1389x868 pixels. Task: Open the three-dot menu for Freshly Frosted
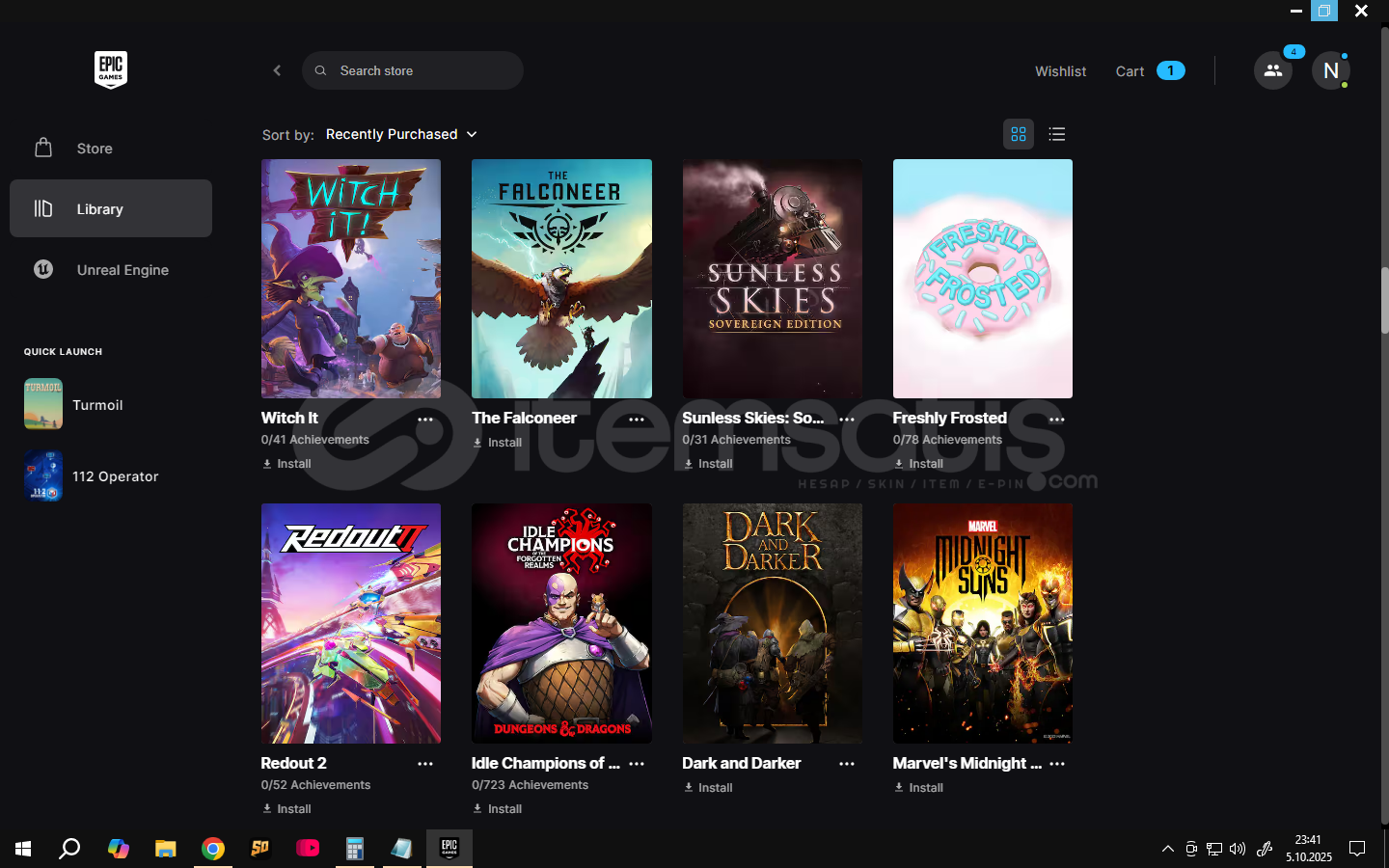[x=1057, y=420]
